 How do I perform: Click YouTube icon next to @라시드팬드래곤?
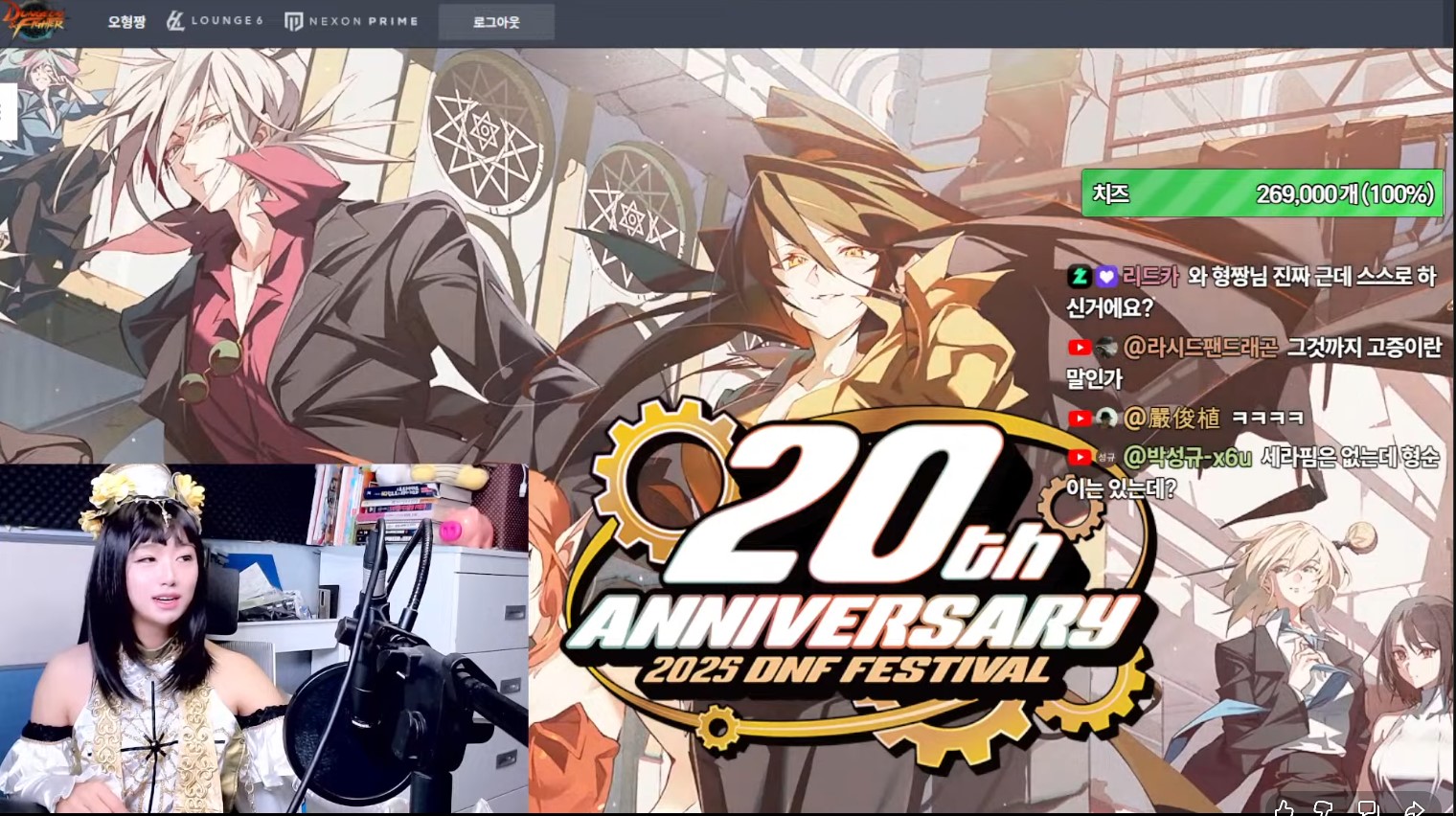(1080, 348)
